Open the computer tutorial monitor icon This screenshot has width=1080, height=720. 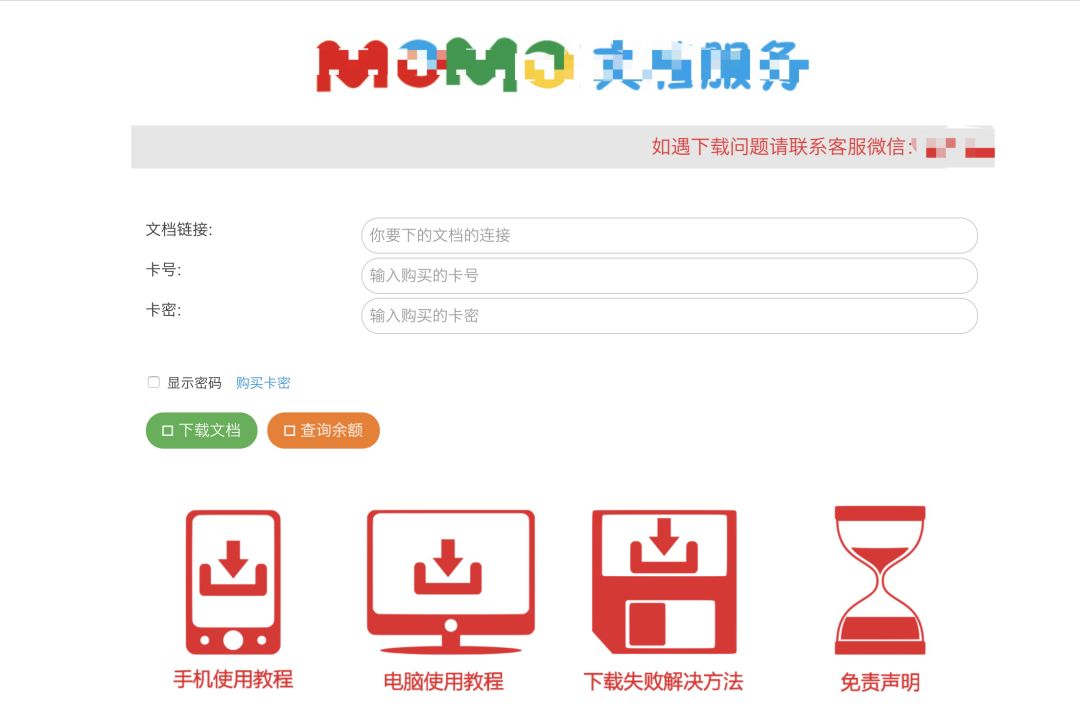click(x=450, y=582)
